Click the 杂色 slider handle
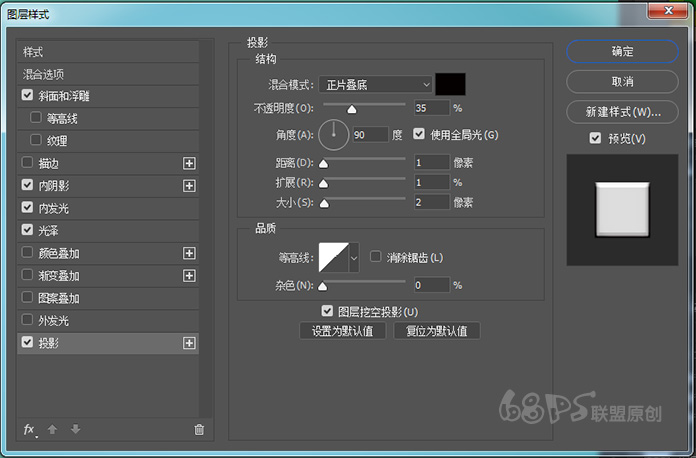The height and width of the screenshot is (458, 696). pyautogui.click(x=323, y=287)
